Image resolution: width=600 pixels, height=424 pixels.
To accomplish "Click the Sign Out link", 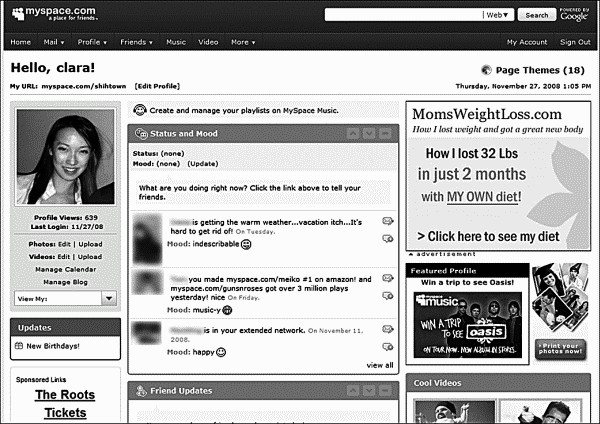I will pos(575,42).
